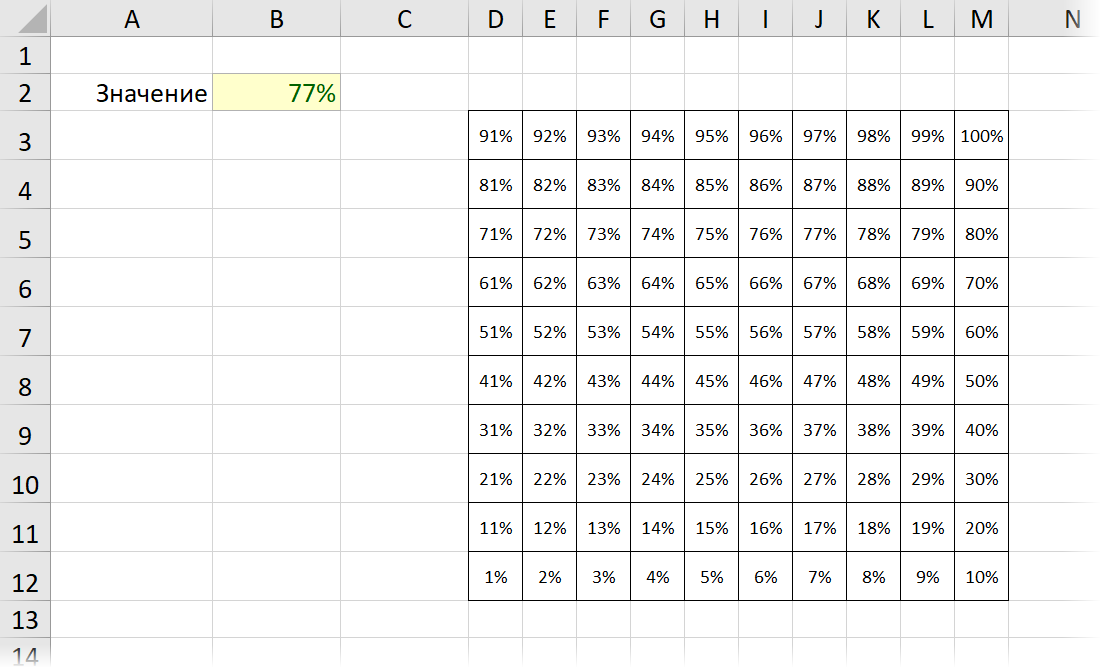Select column B header

(x=277, y=19)
